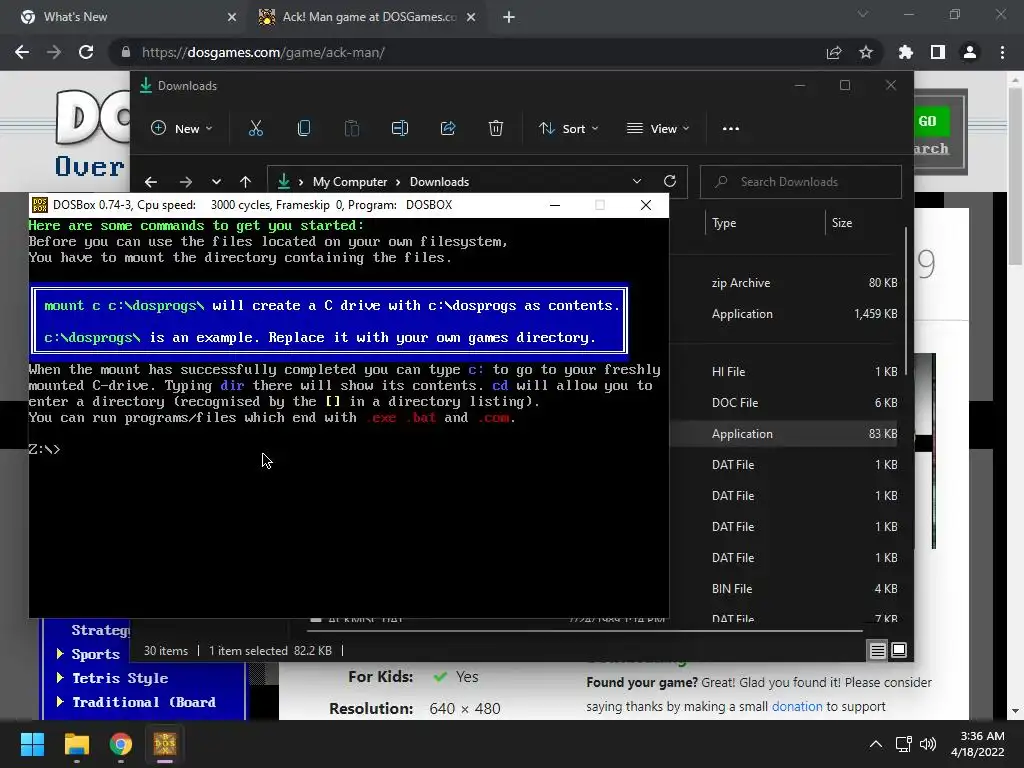Click the browser page vertical scrollbar
1024x768 pixels.
(1015, 176)
